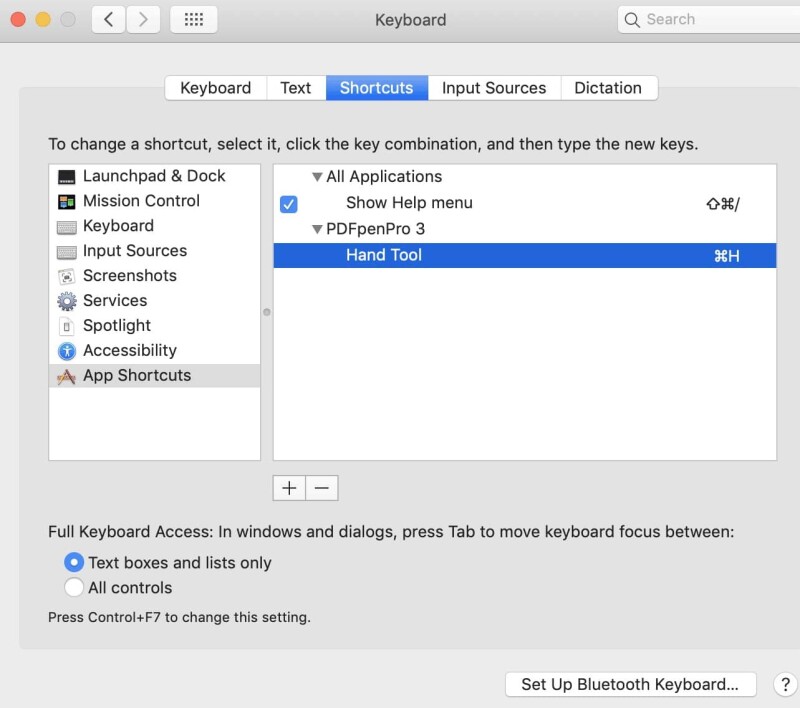Select the Mission Control sidebar icon
800x708 pixels.
66,201
